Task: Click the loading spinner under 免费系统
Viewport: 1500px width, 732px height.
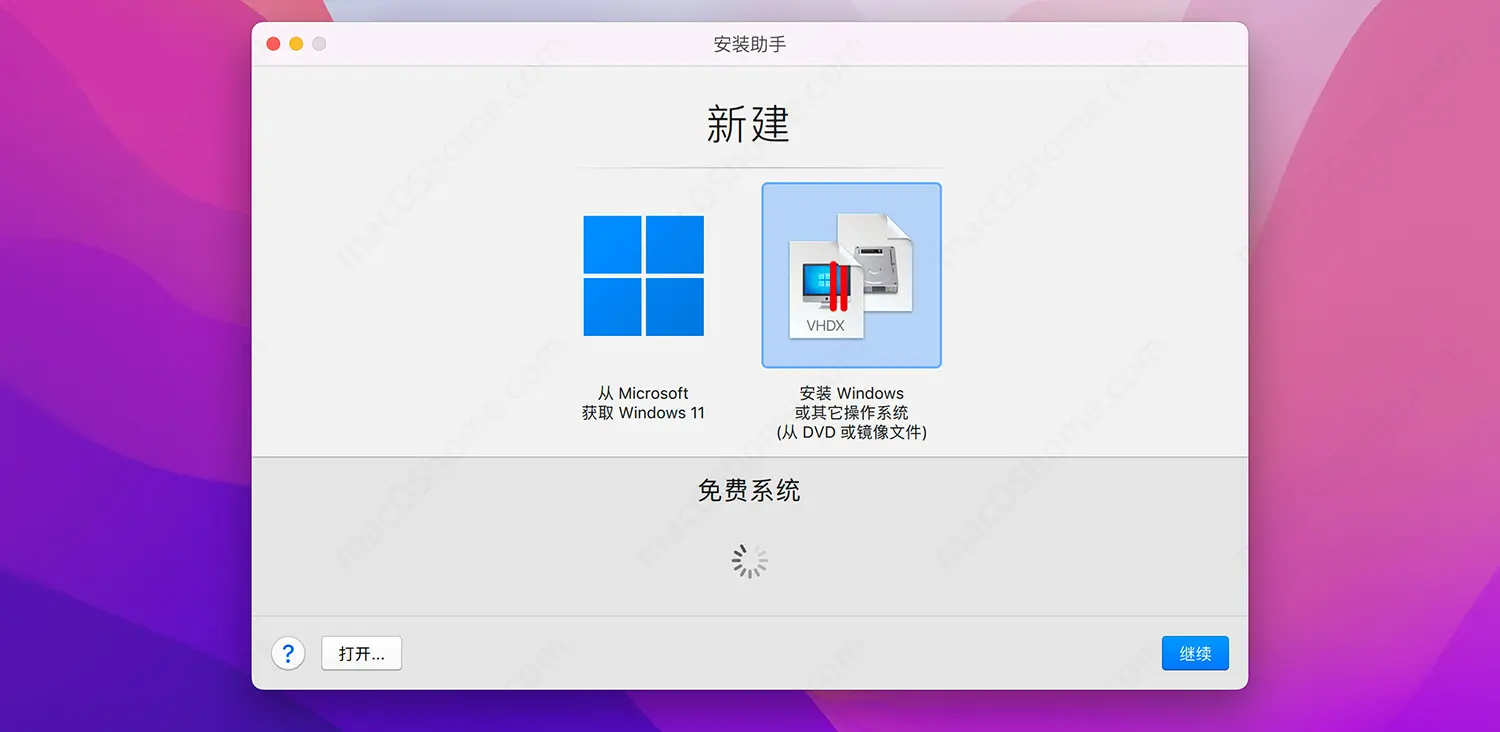Action: tap(749, 562)
